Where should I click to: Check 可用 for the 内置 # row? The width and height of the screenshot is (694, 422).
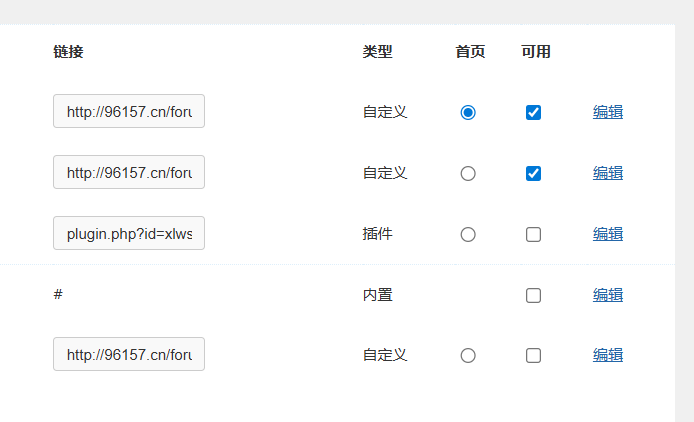click(533, 295)
